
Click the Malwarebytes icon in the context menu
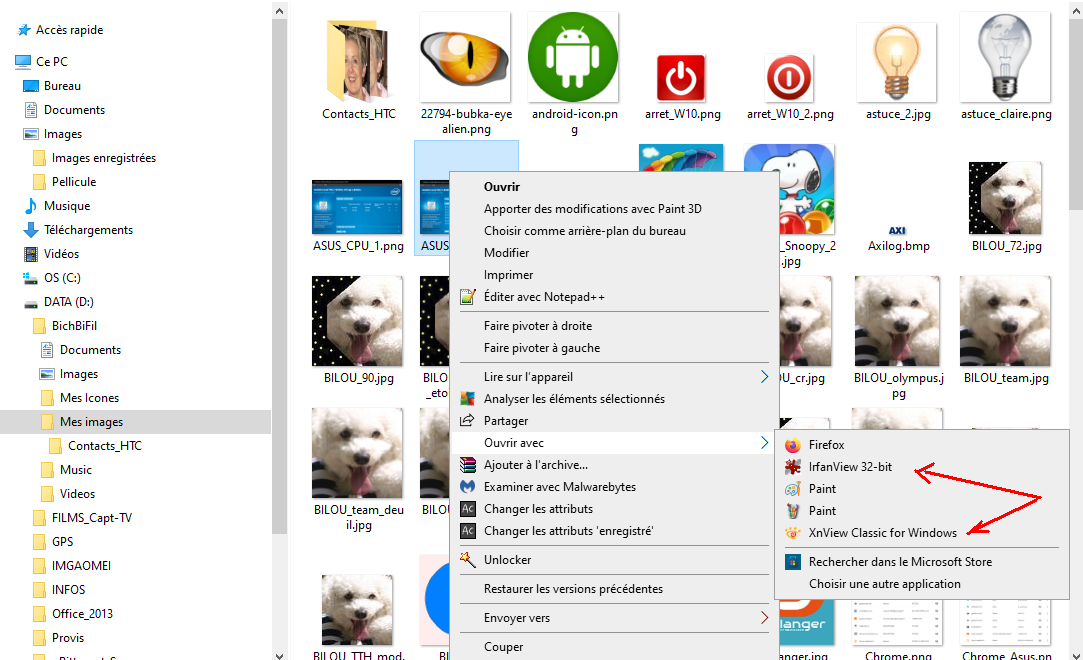click(467, 487)
